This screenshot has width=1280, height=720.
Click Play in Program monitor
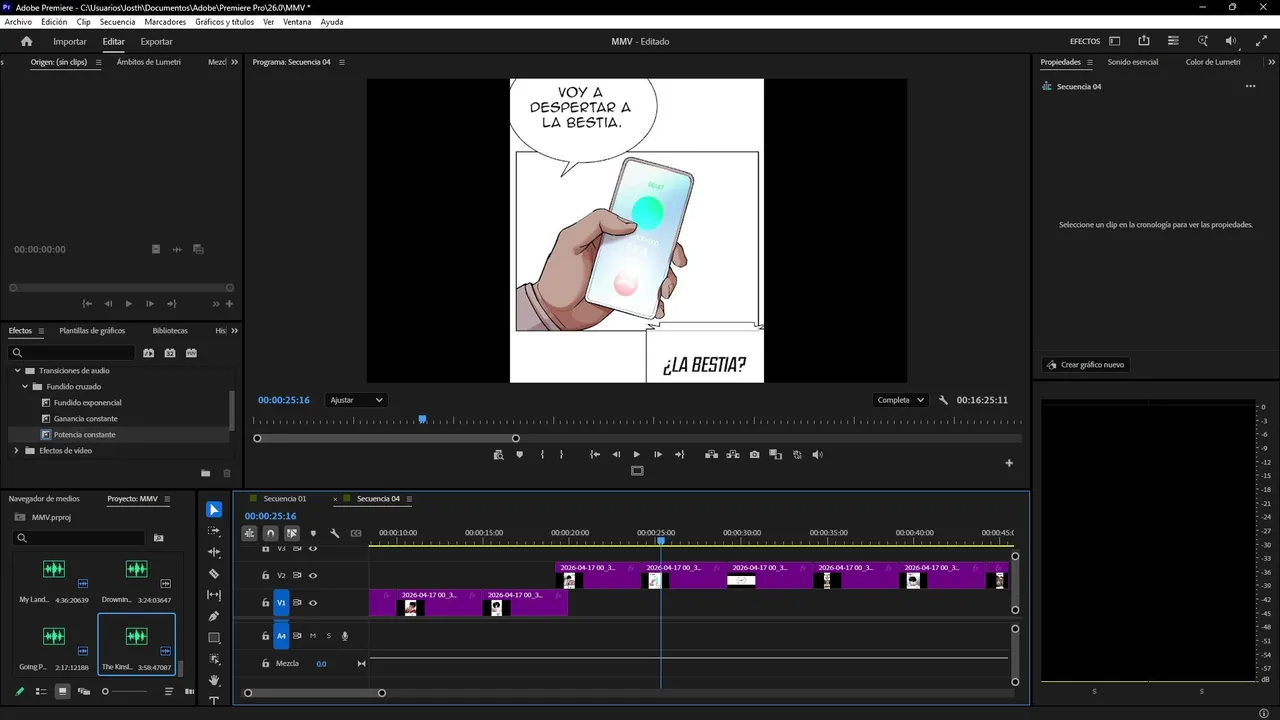coord(636,455)
